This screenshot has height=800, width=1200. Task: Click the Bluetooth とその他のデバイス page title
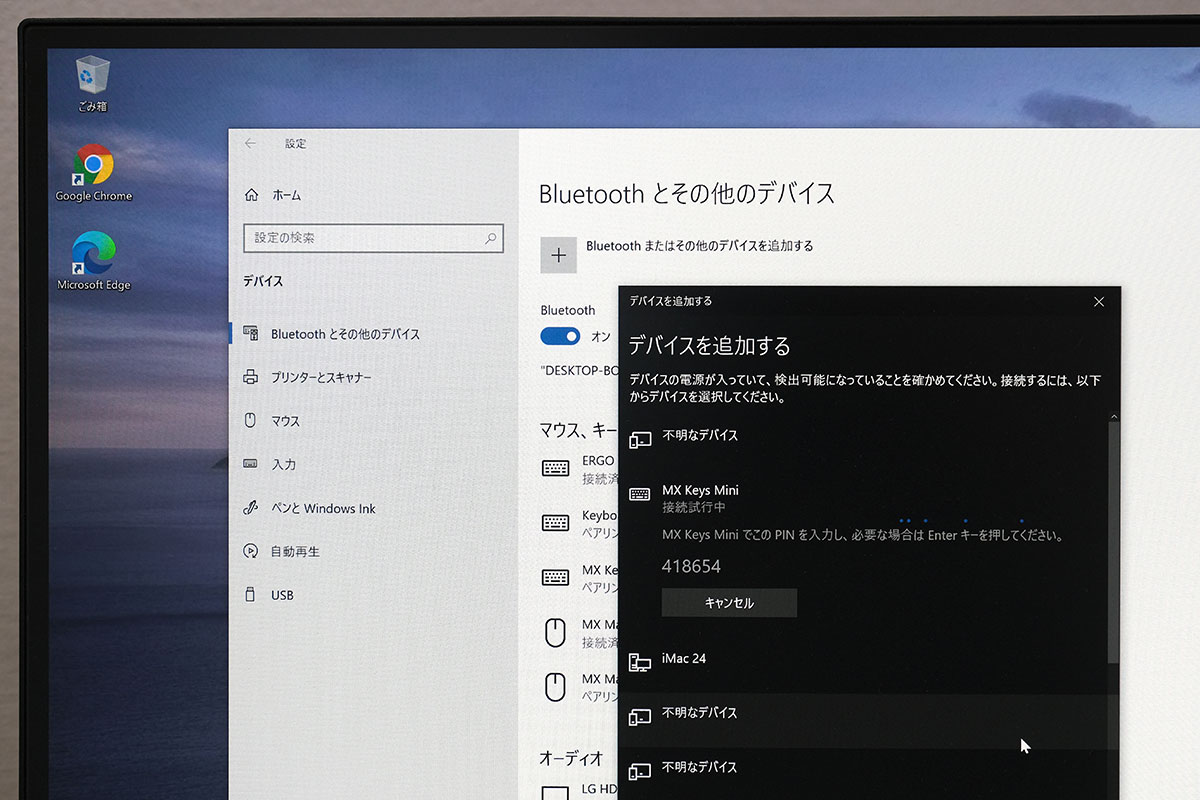[x=687, y=193]
